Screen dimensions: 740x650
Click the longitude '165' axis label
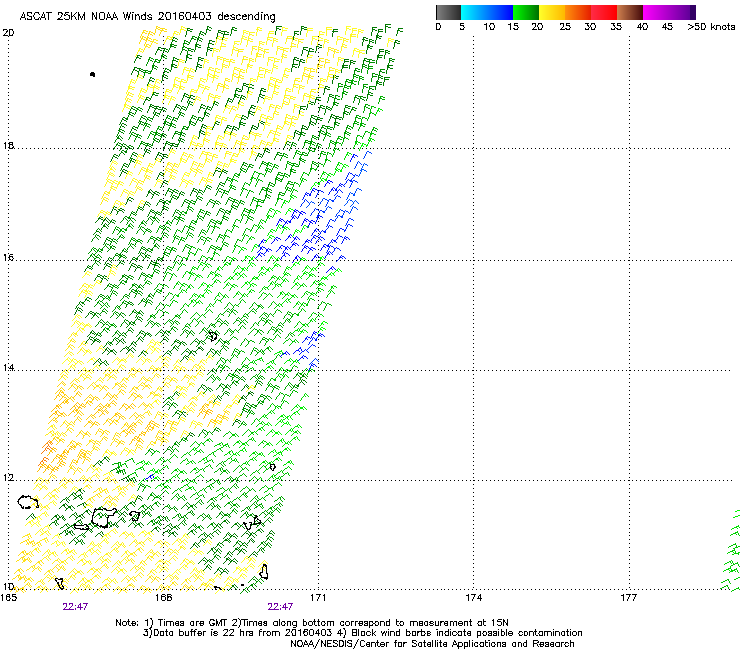coord(8,598)
